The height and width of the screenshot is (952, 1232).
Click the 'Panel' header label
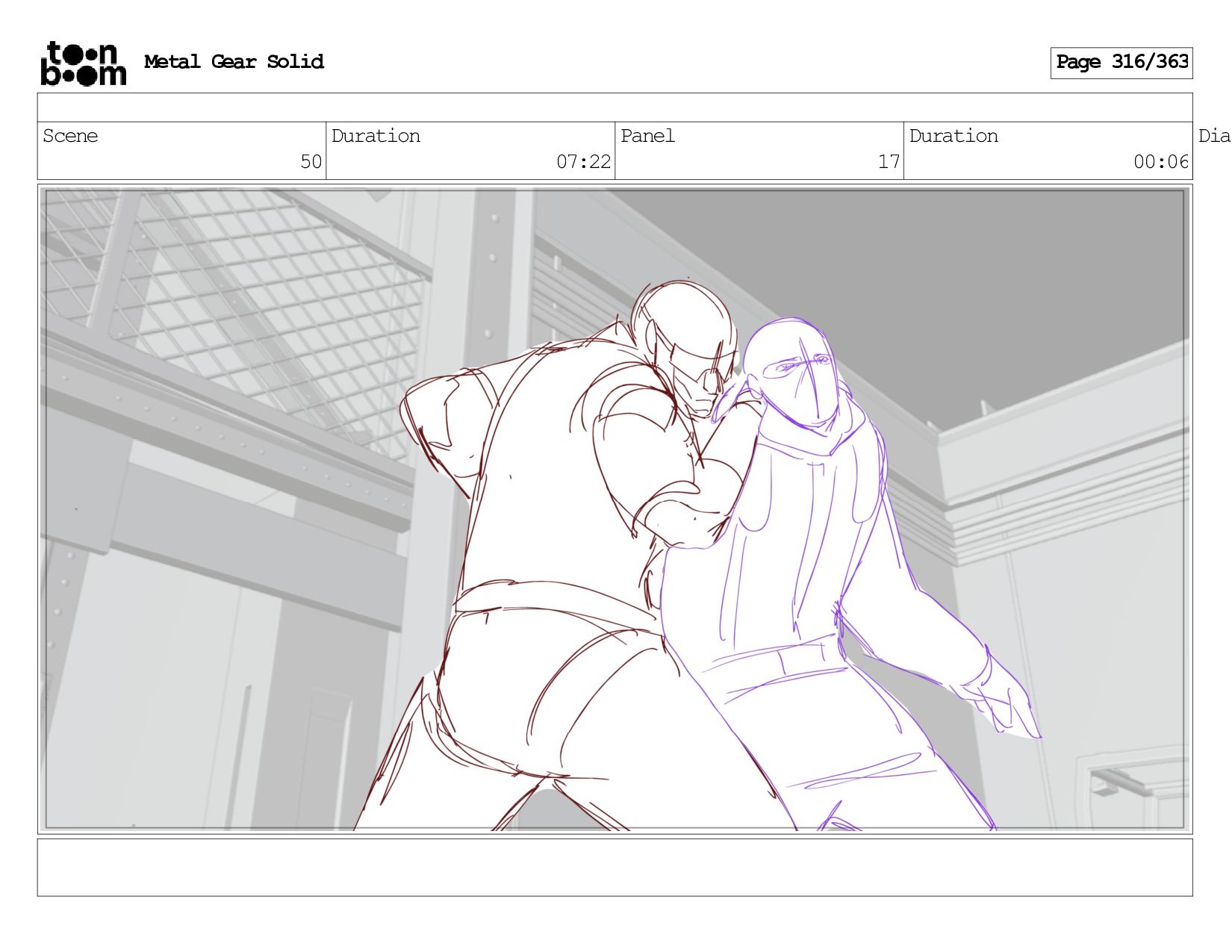point(647,136)
